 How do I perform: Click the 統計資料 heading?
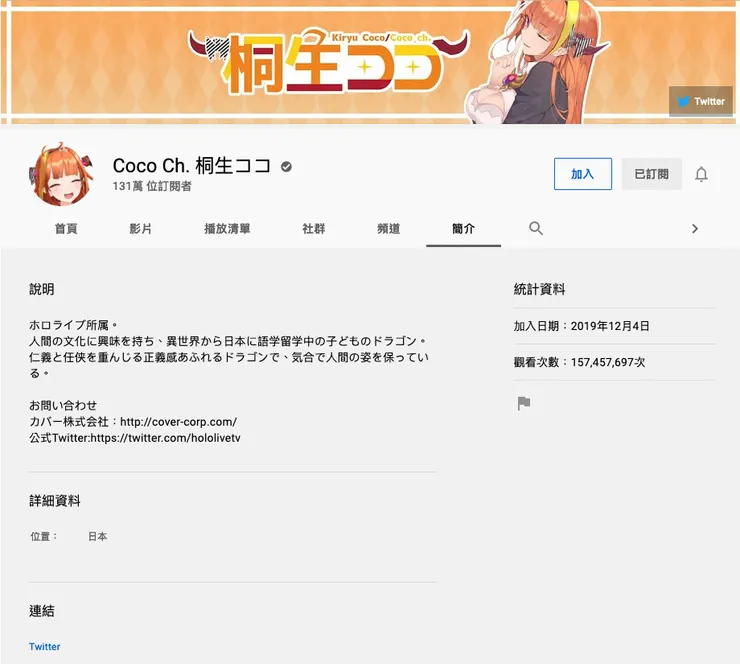[x=539, y=289]
